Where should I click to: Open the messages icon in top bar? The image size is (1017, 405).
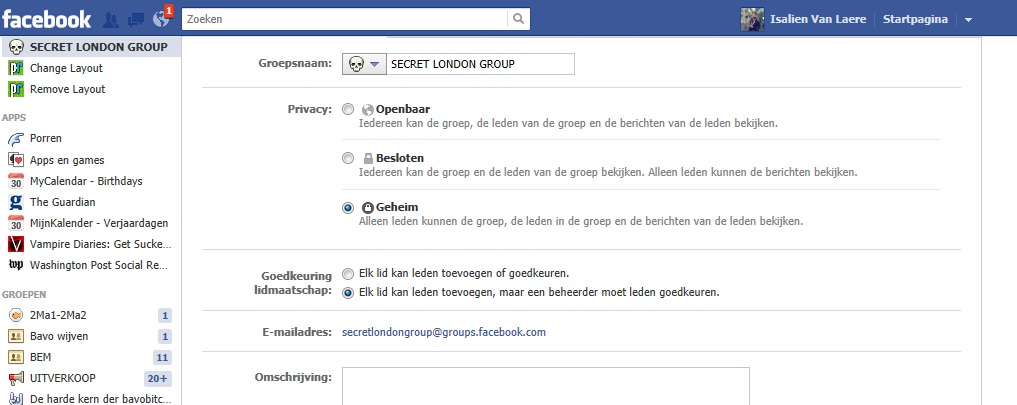click(x=135, y=19)
